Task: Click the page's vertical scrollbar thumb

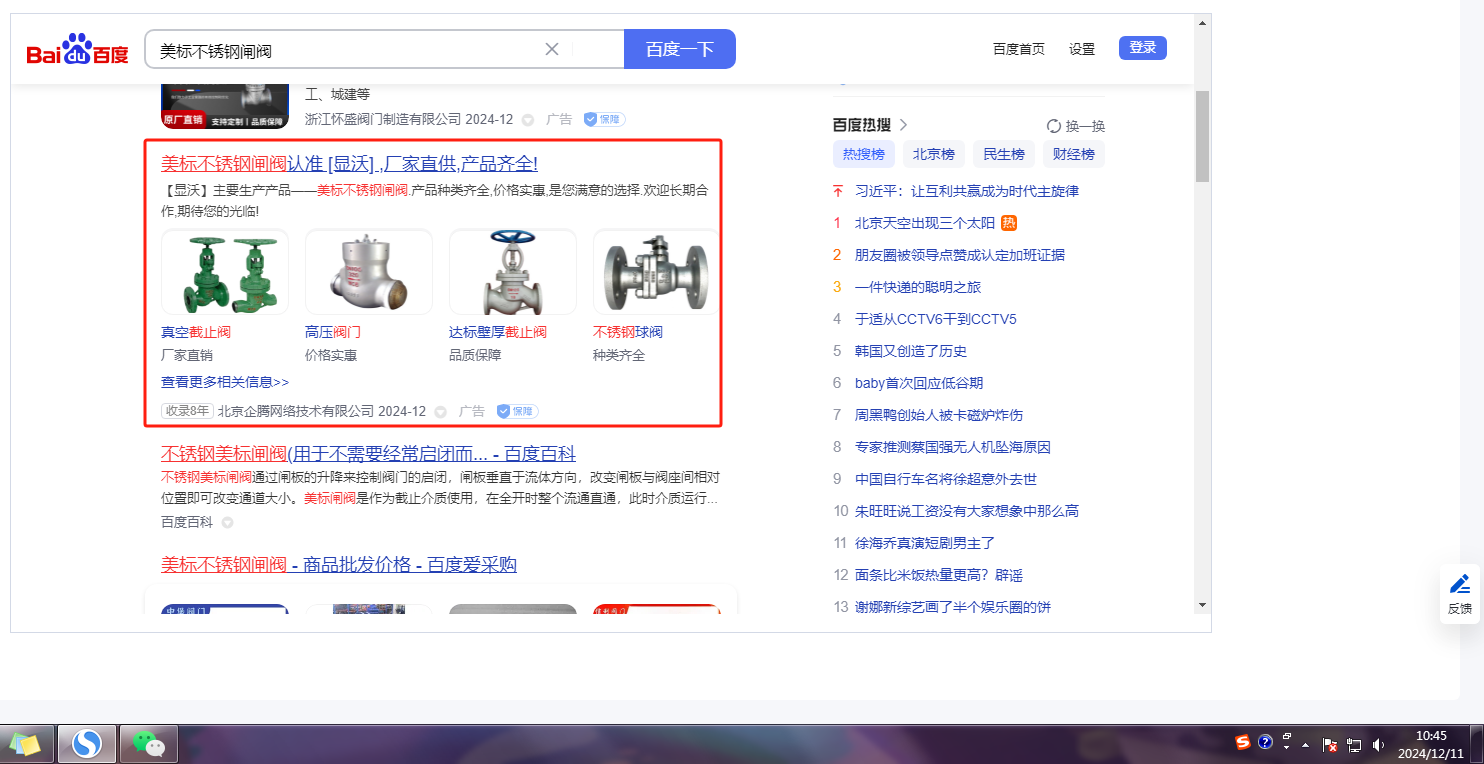Action: pyautogui.click(x=1202, y=136)
